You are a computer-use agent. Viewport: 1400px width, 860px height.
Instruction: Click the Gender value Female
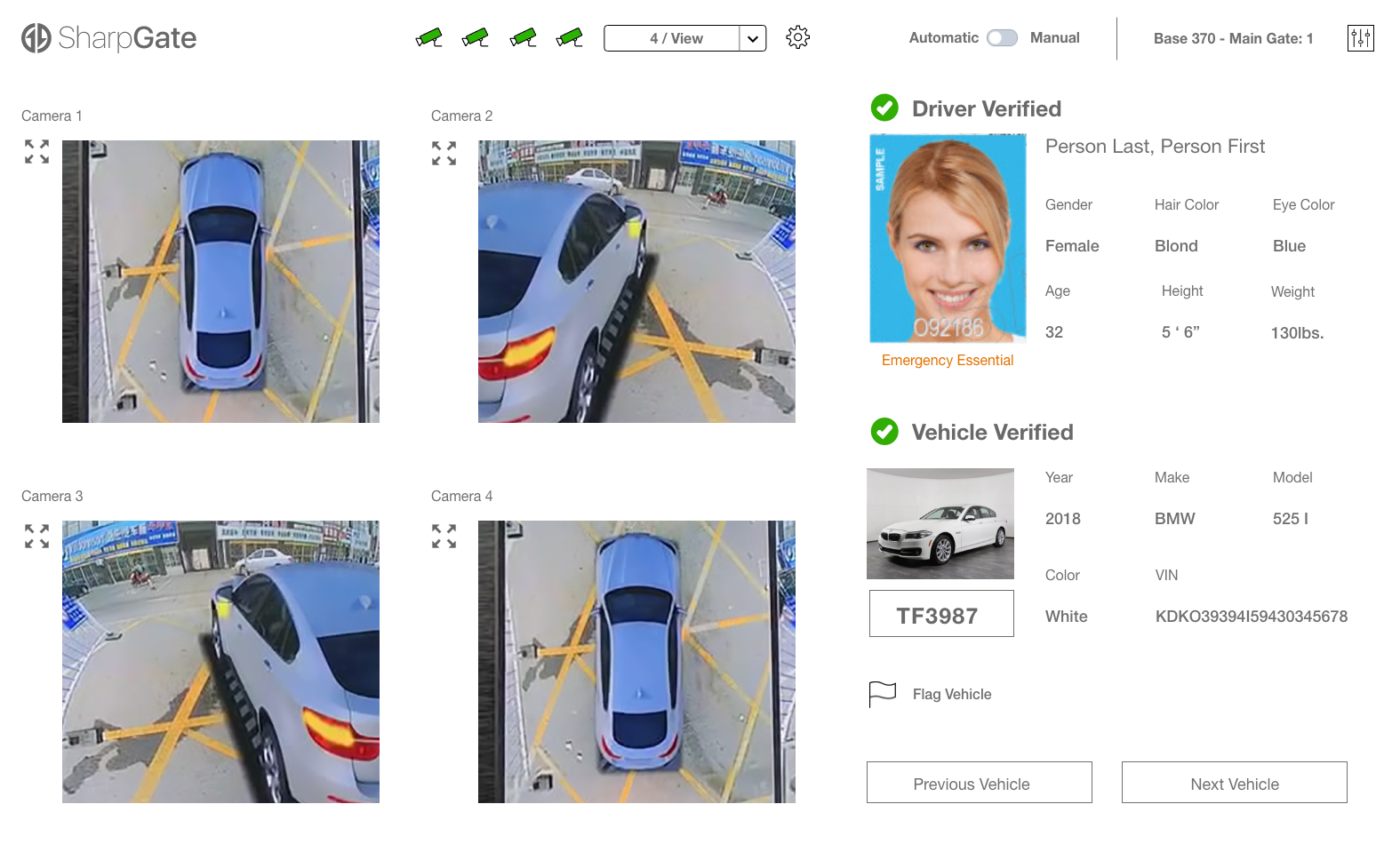pos(1072,246)
